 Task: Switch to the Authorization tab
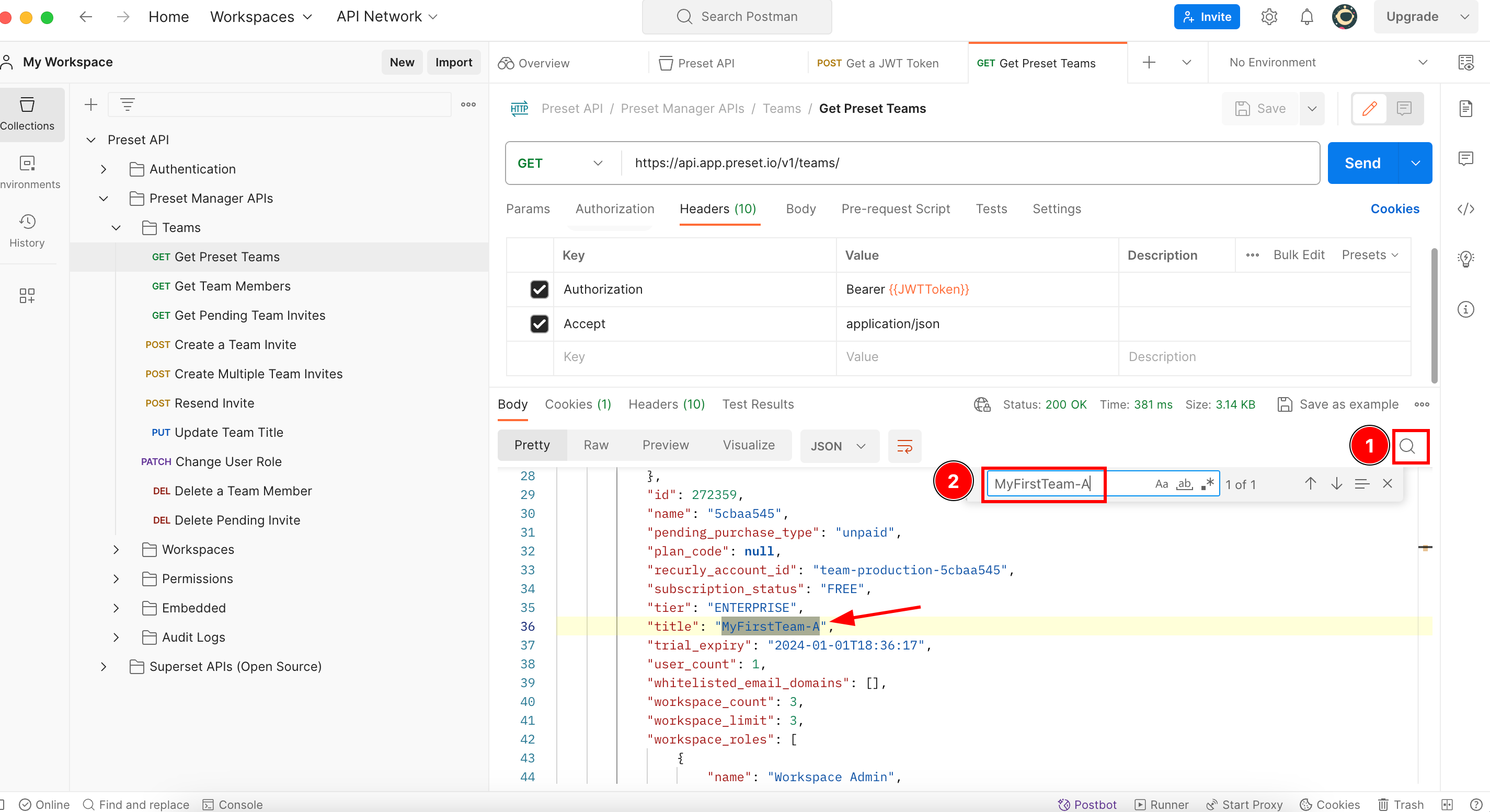point(614,208)
